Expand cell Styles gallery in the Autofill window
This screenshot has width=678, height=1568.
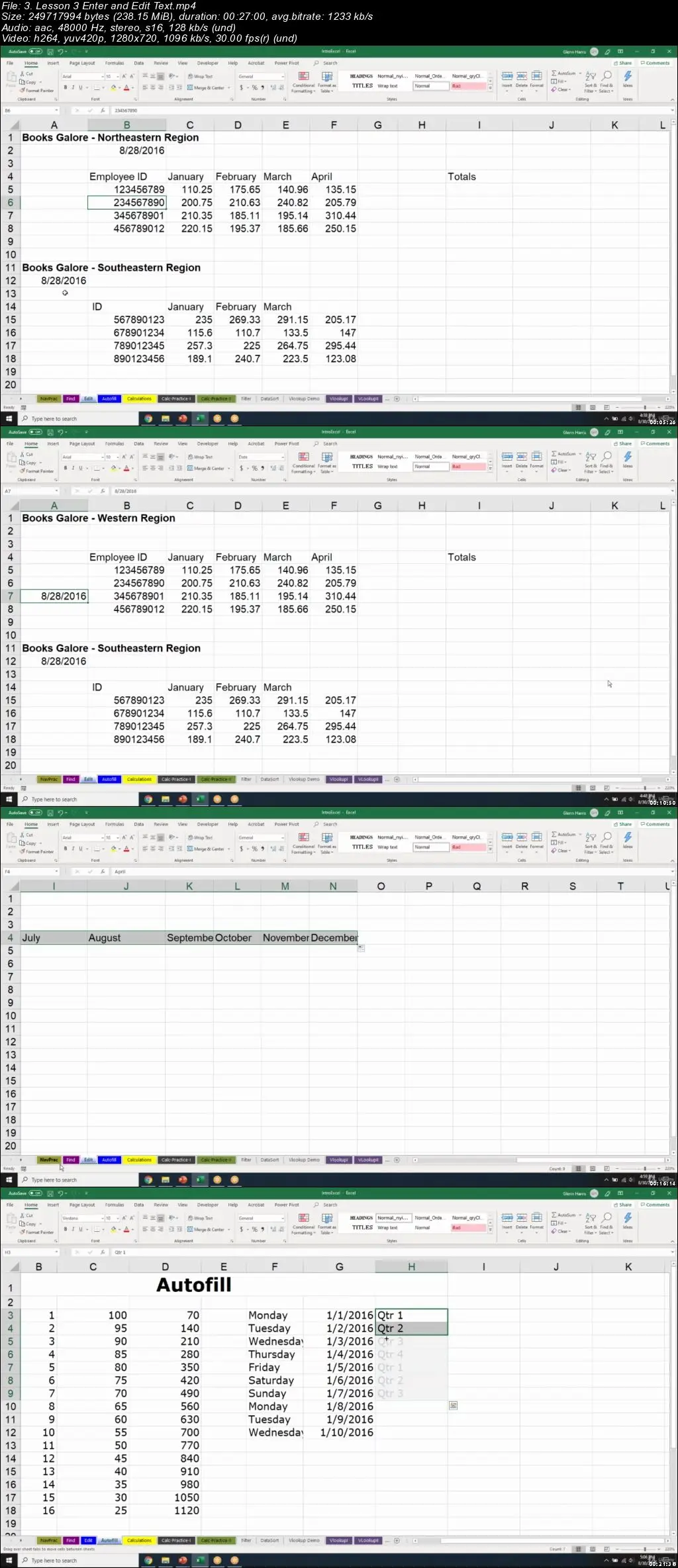pyautogui.click(x=491, y=1230)
